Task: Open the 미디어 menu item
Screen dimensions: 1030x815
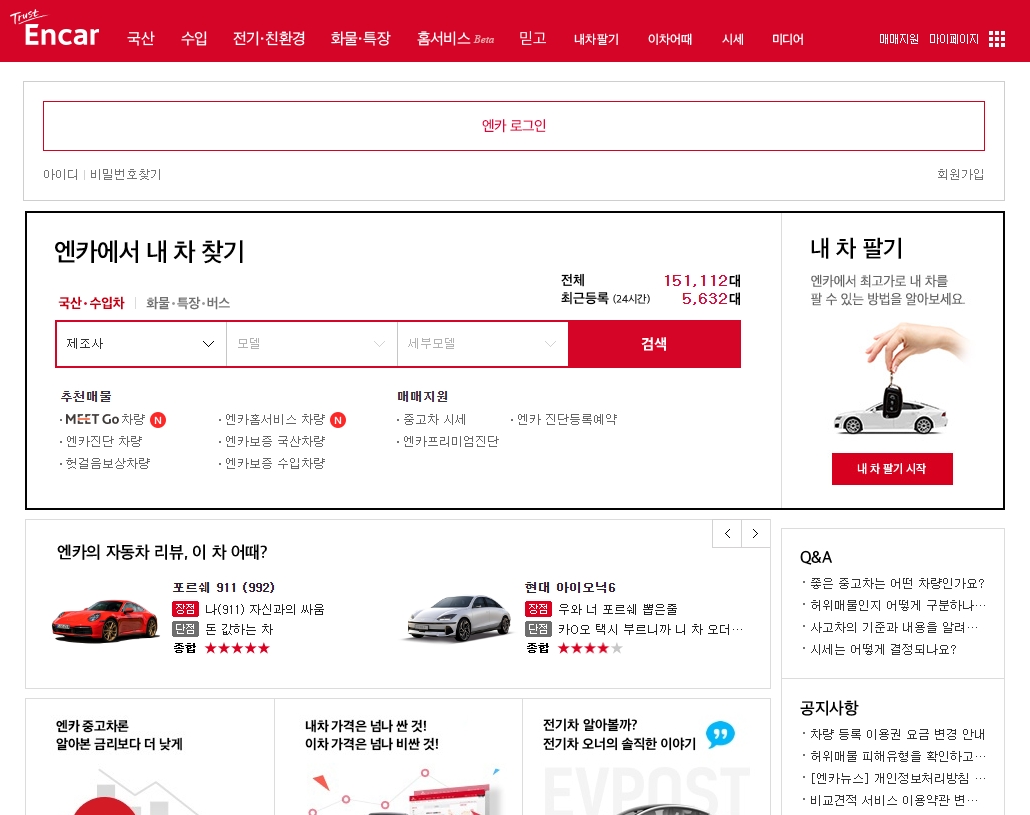Action: click(788, 39)
